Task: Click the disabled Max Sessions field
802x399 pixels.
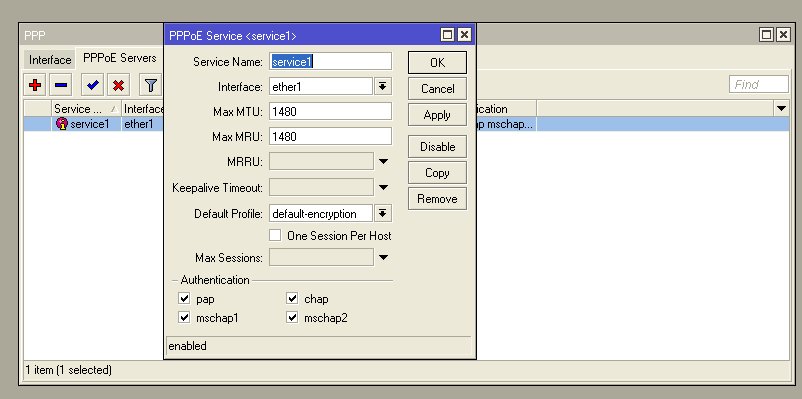Action: 321,257
